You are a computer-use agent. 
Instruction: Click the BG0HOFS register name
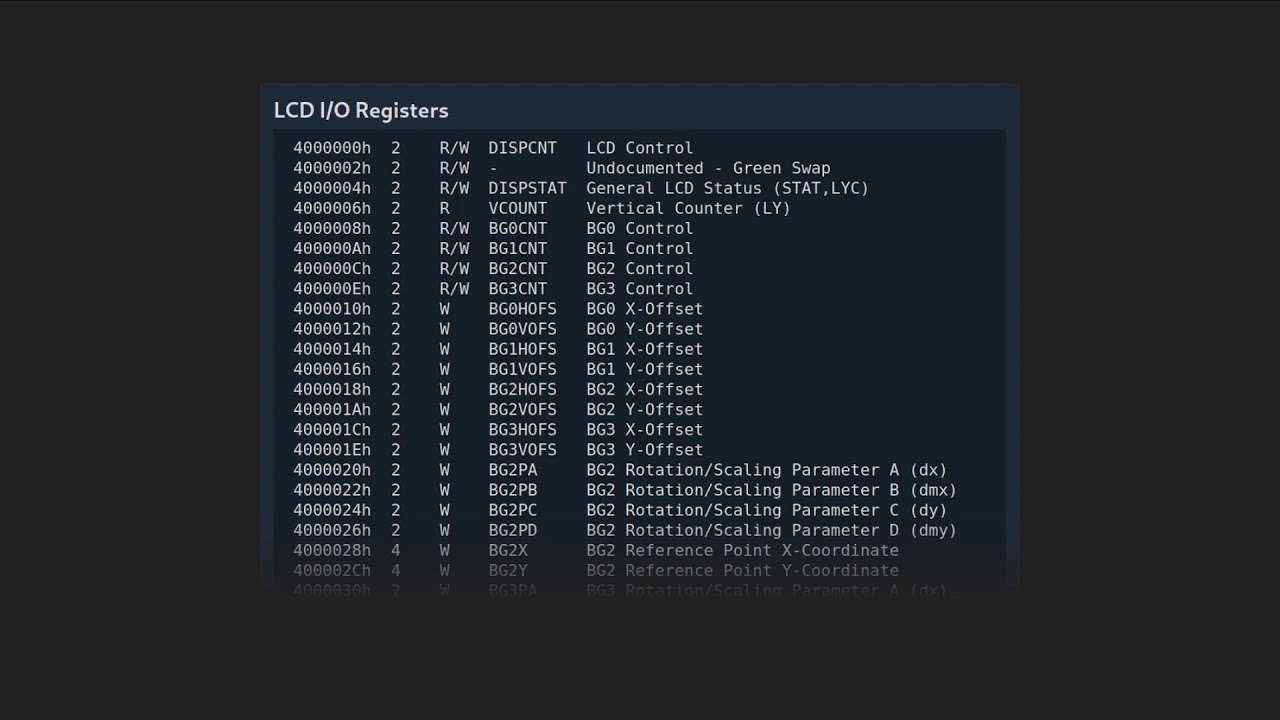(522, 309)
